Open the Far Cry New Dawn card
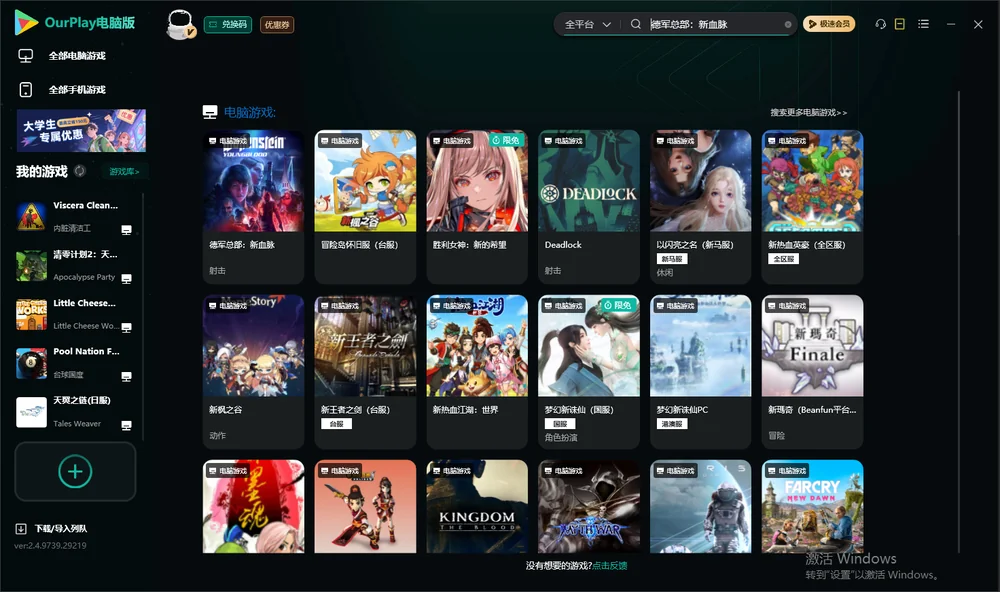This screenshot has width=1000, height=592. (812, 507)
